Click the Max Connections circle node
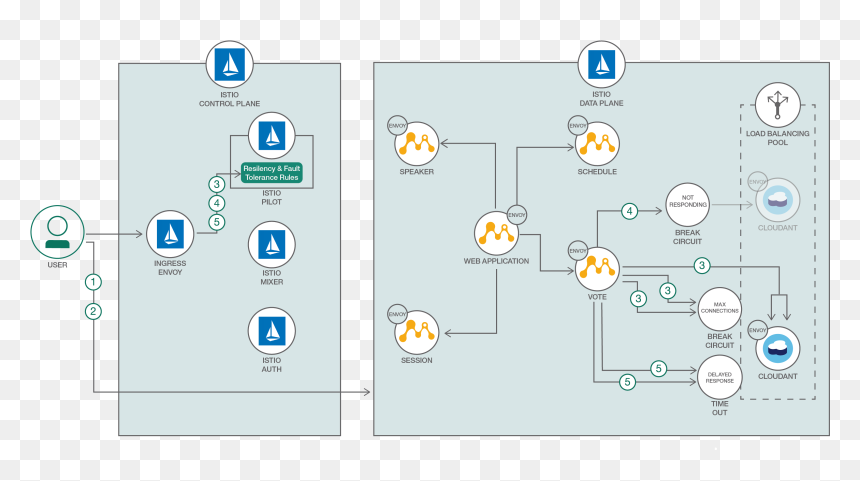 click(x=720, y=309)
